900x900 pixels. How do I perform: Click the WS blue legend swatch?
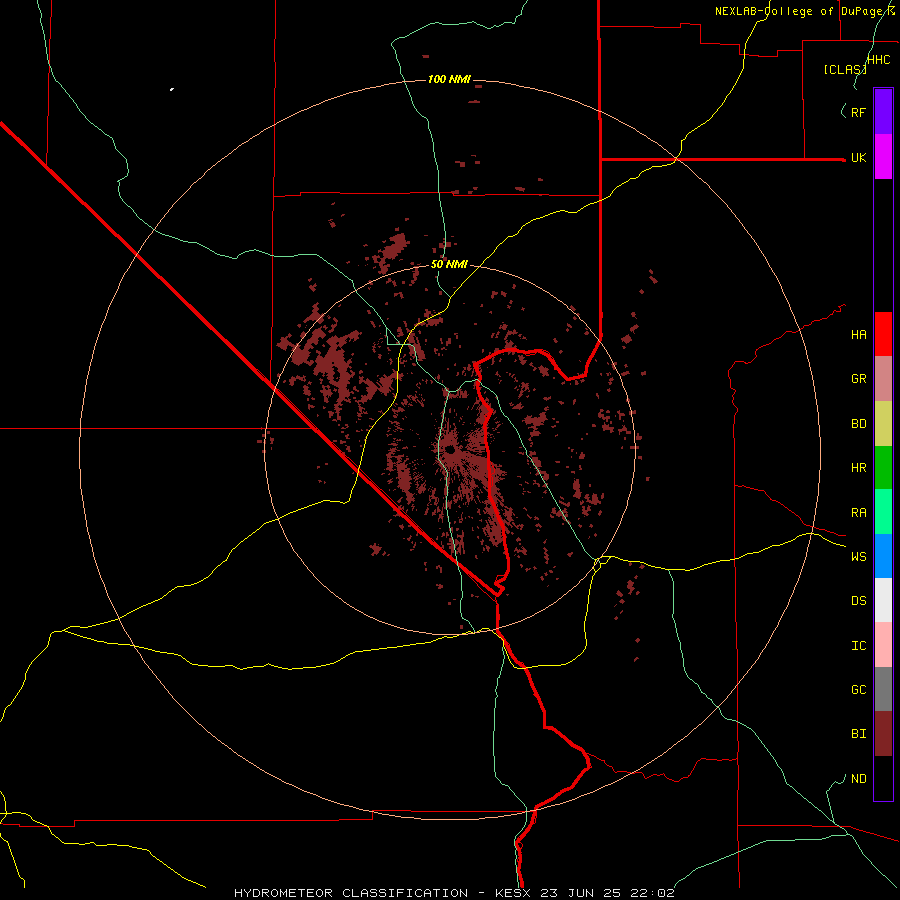[883, 556]
